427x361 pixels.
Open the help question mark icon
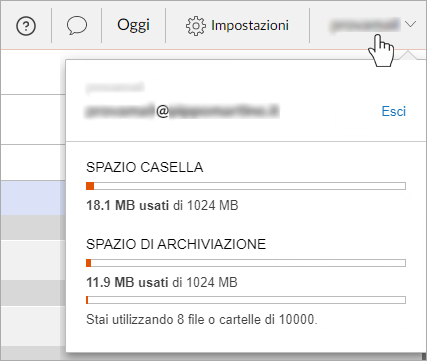[26, 26]
